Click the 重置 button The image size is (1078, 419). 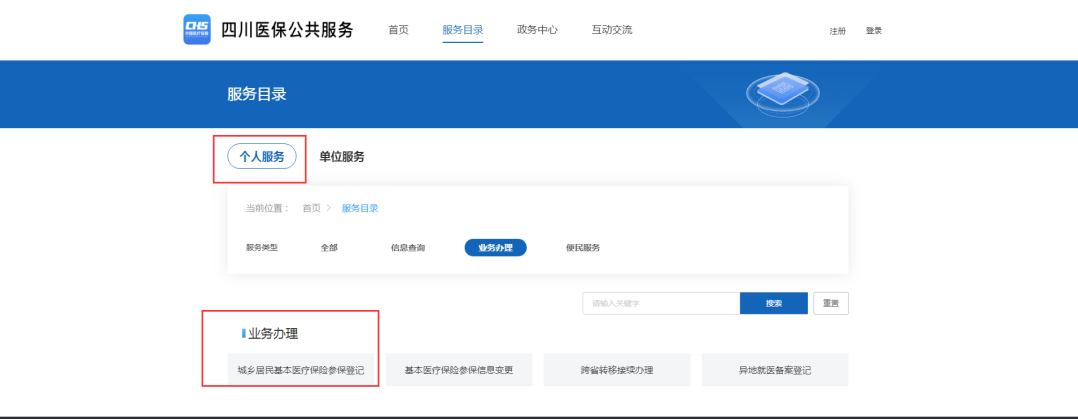point(830,303)
